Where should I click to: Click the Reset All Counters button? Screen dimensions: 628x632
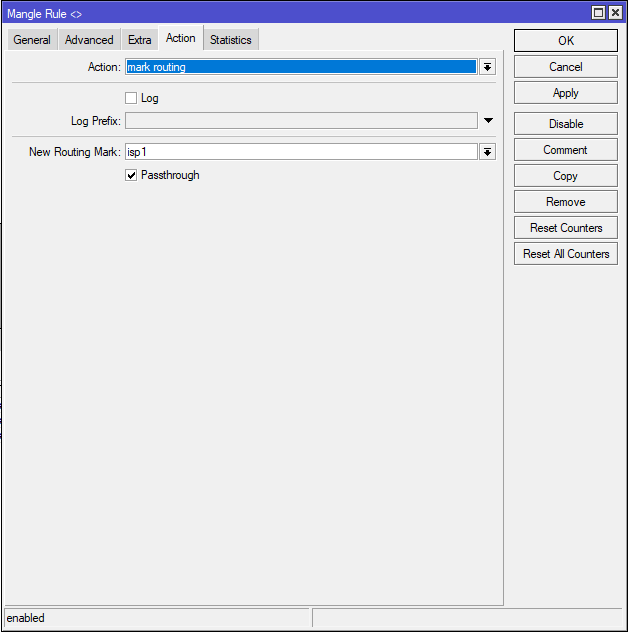pyautogui.click(x=566, y=254)
